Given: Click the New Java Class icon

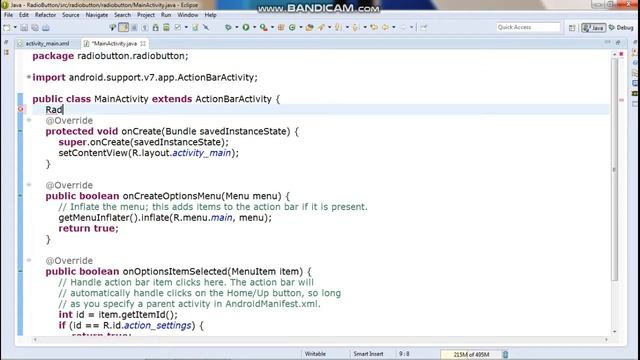Looking at the screenshot, I should point(292,27).
